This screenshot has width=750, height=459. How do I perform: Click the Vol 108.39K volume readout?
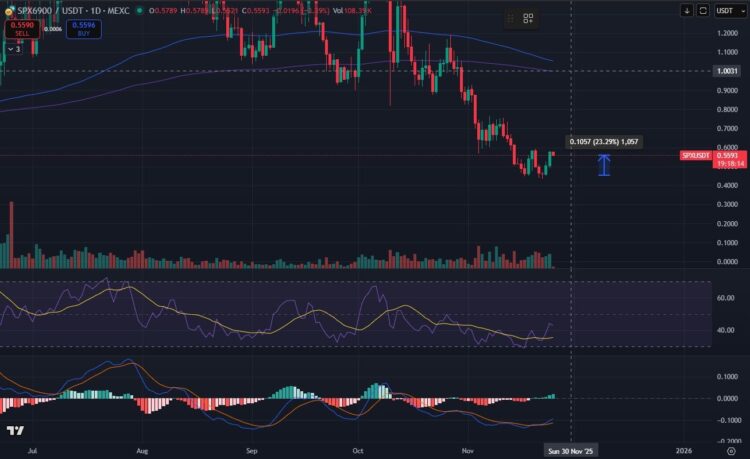[351, 10]
